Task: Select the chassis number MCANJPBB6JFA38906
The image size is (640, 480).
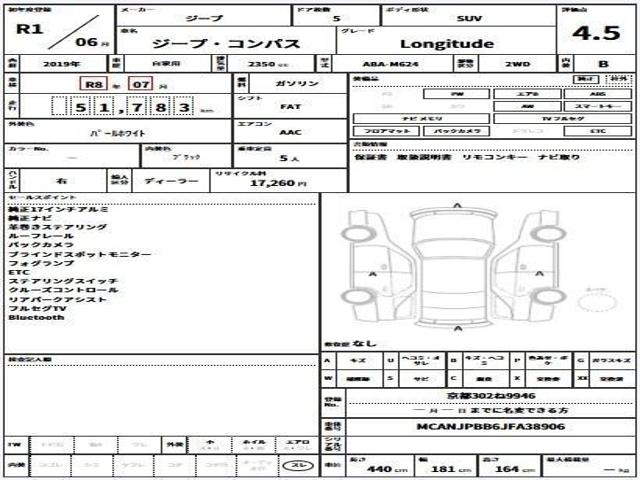Action: click(491, 427)
